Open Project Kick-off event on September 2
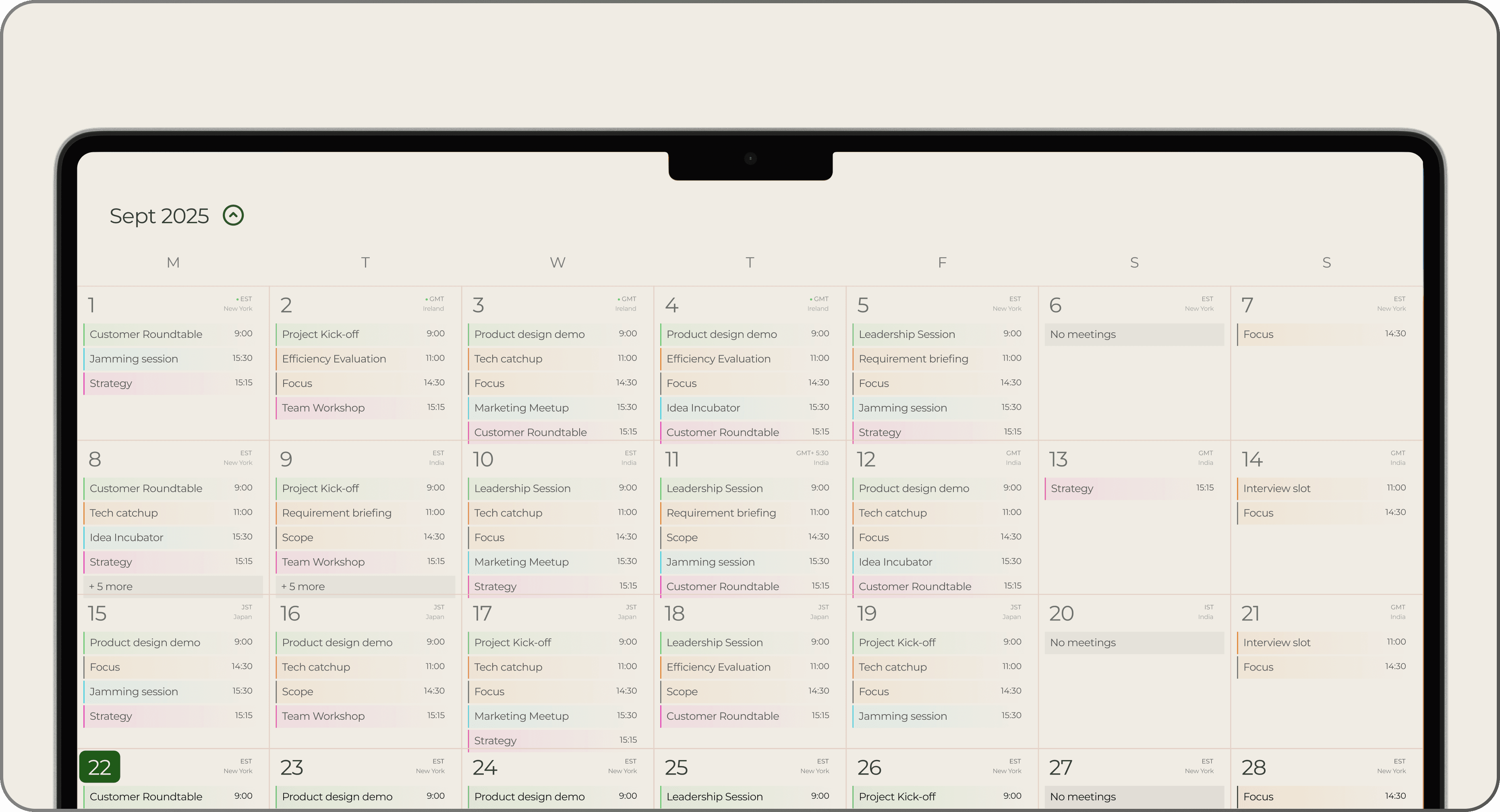 click(320, 334)
